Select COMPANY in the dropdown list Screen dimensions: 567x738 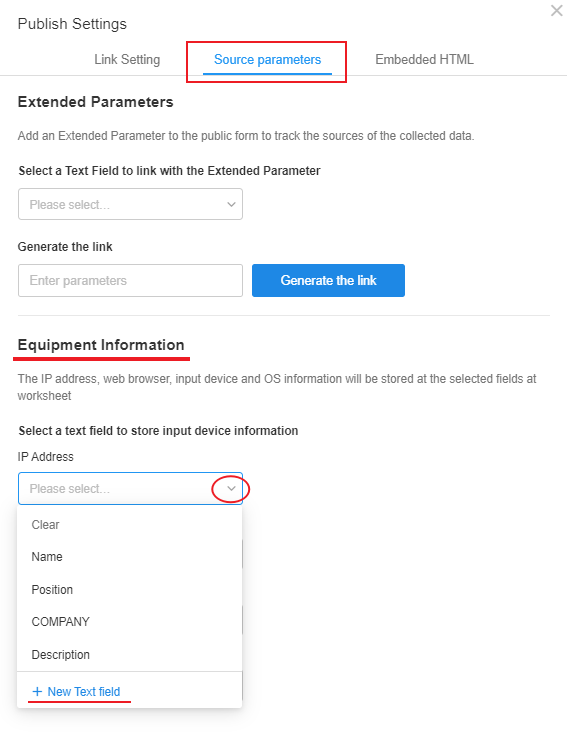pyautogui.click(x=129, y=622)
